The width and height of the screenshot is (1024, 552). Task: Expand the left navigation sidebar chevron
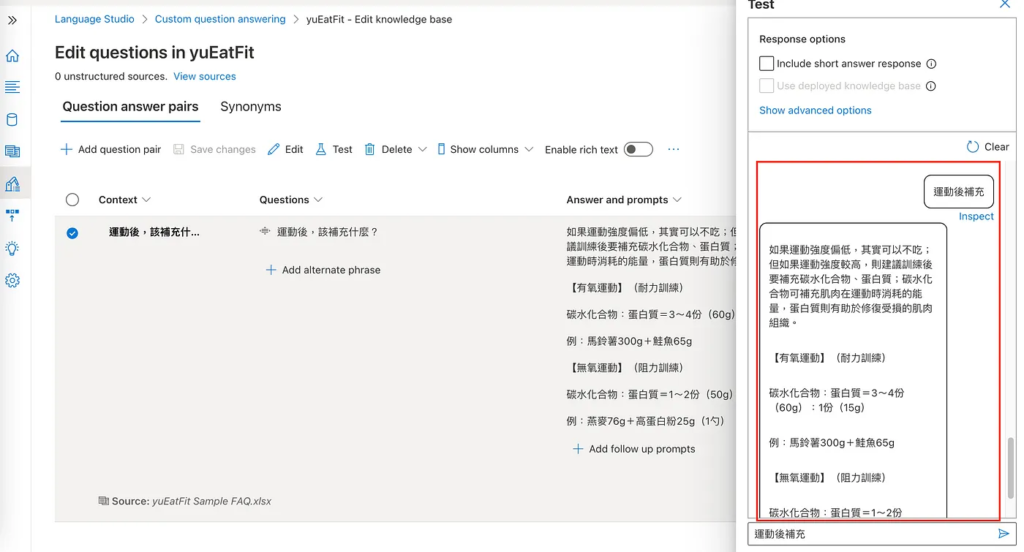click(12, 20)
